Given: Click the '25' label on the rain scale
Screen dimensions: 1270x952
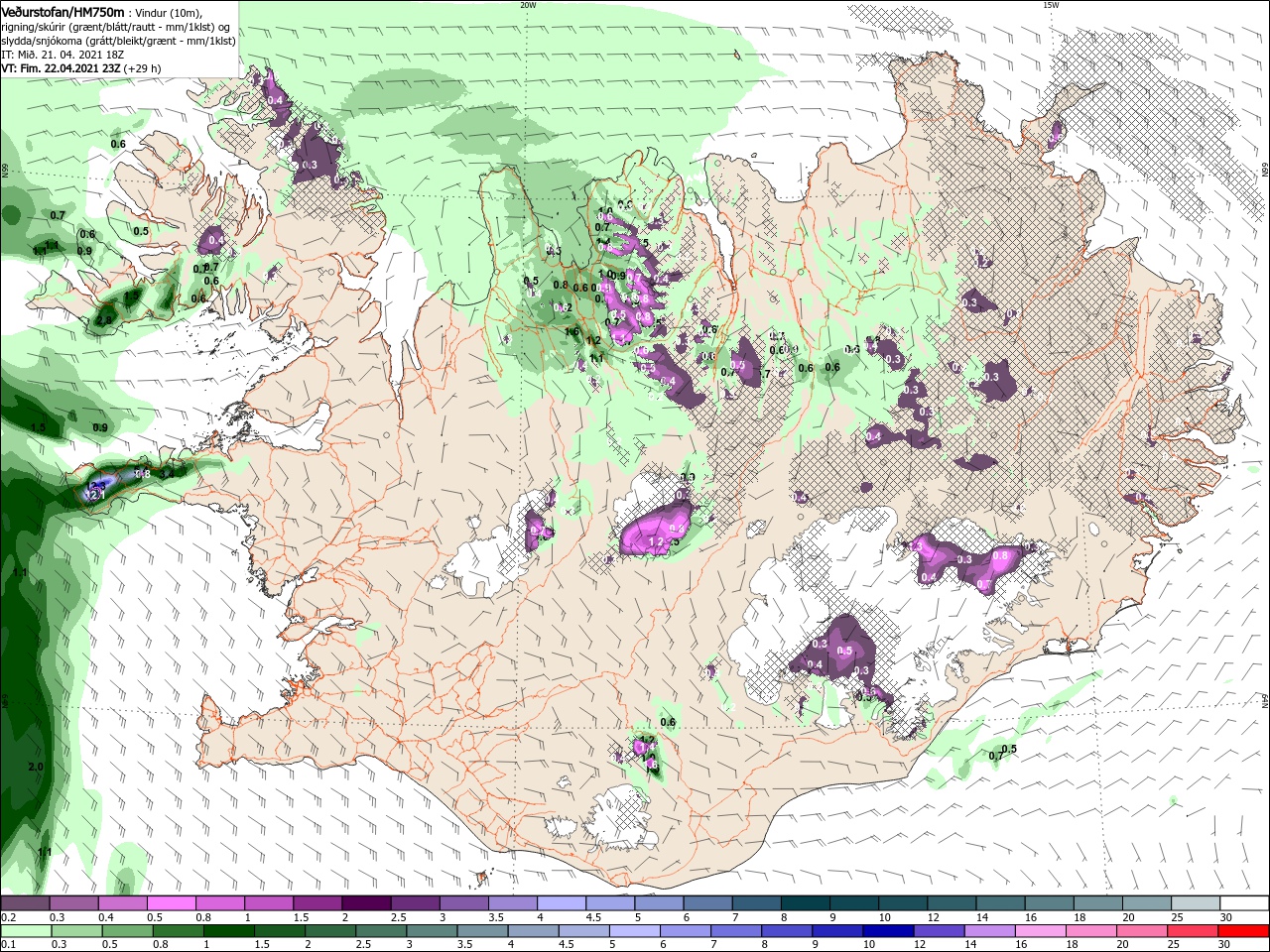Looking at the screenshot, I should pyautogui.click(x=1174, y=944).
